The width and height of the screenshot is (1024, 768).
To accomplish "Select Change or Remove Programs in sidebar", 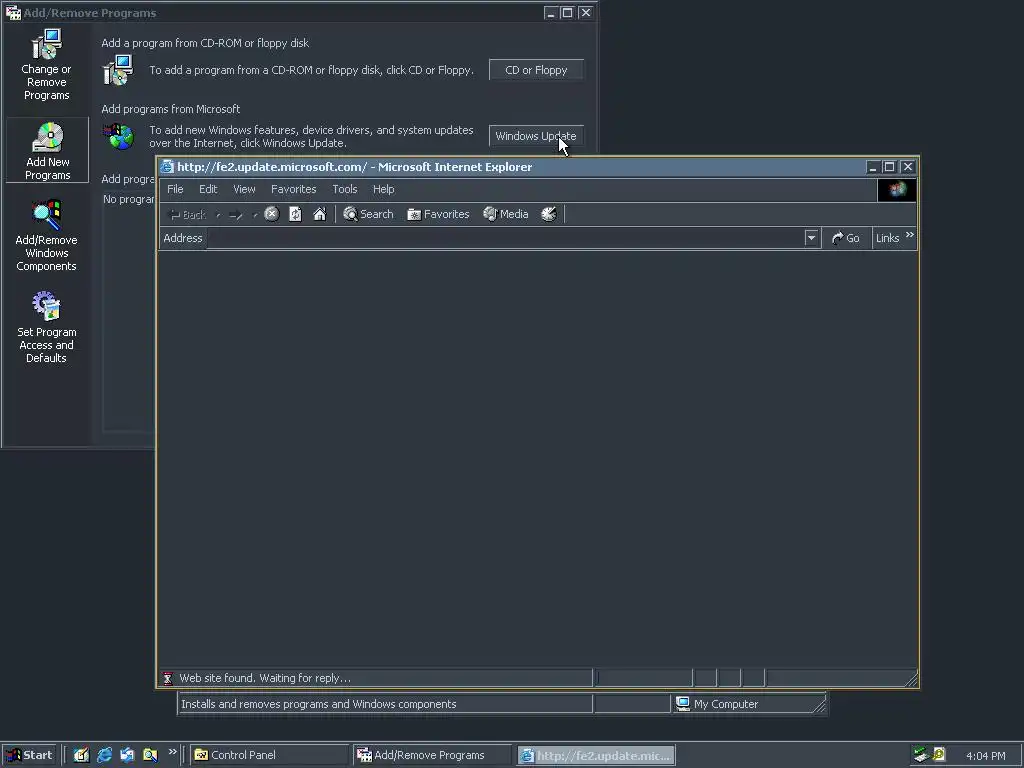I will pos(46,65).
